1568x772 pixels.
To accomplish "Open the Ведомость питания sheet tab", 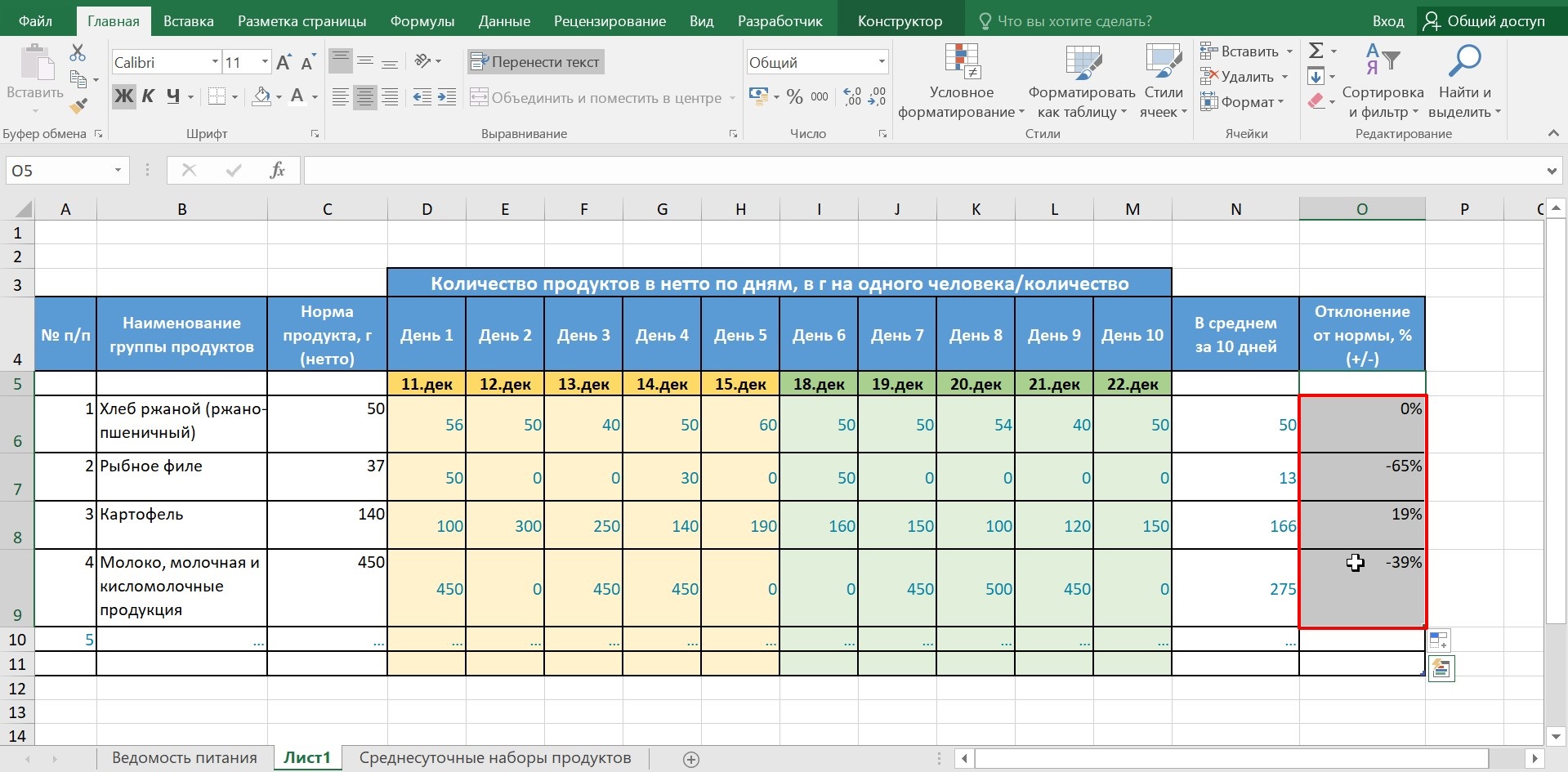I will pyautogui.click(x=184, y=758).
